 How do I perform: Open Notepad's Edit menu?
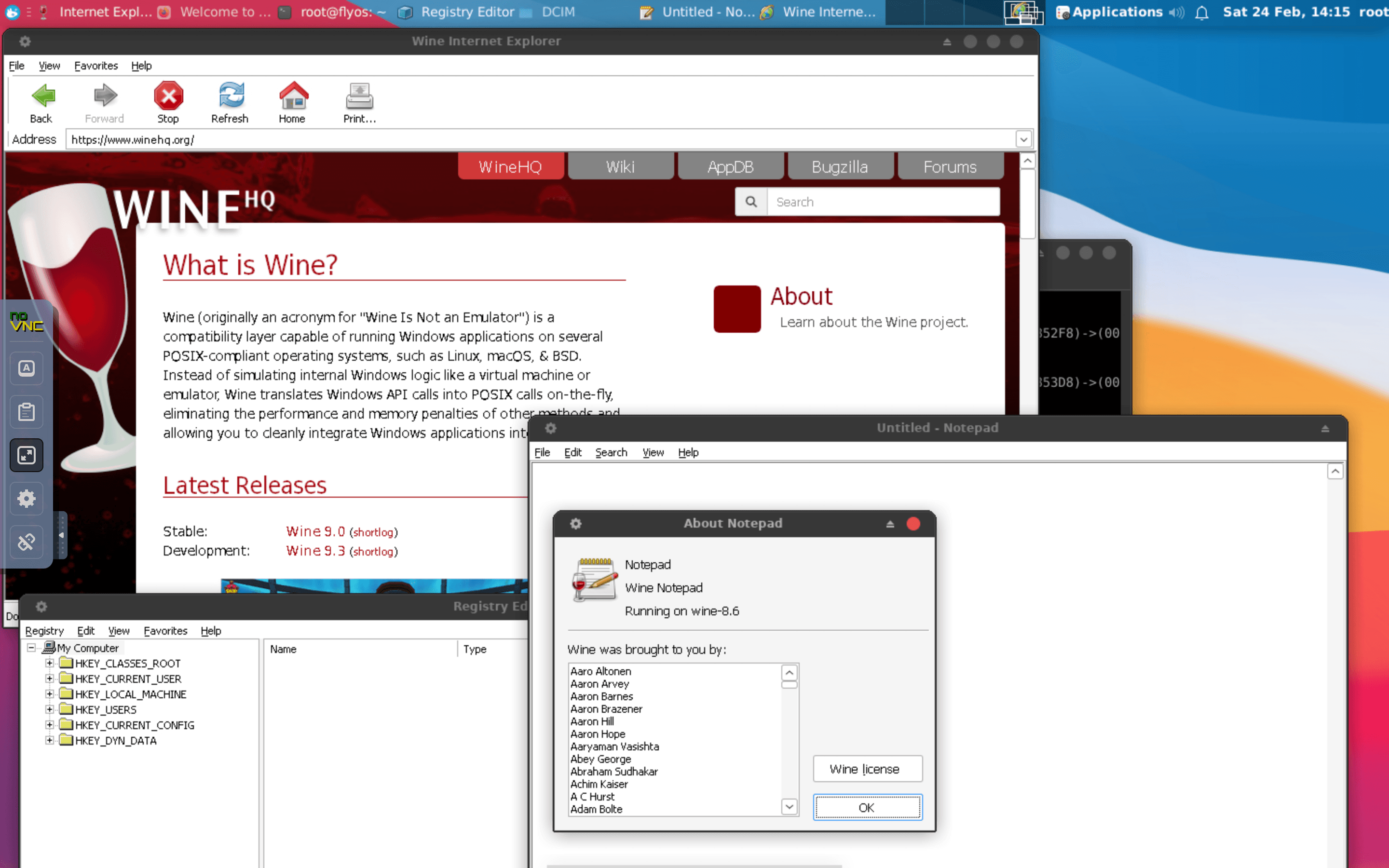[x=573, y=452]
